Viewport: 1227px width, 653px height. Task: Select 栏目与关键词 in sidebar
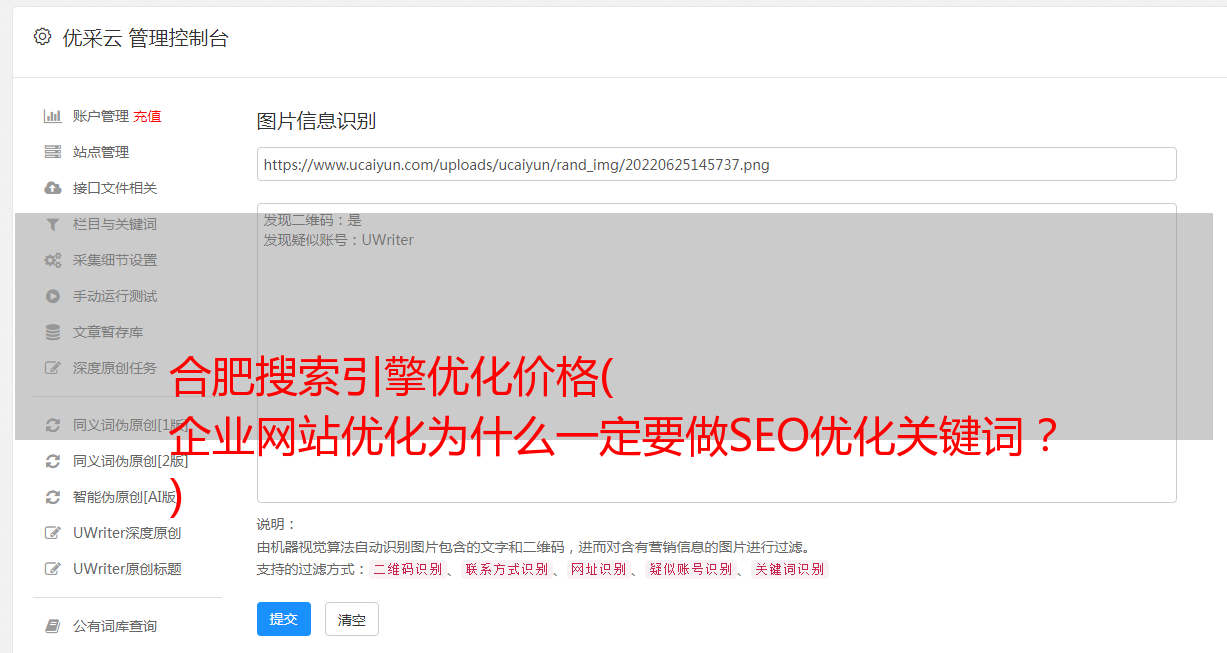(115, 224)
